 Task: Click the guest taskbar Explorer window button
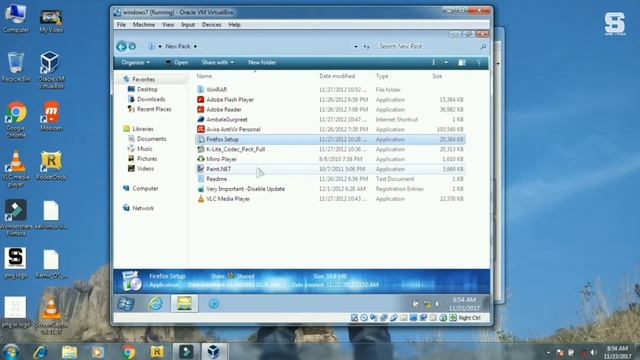tap(184, 304)
